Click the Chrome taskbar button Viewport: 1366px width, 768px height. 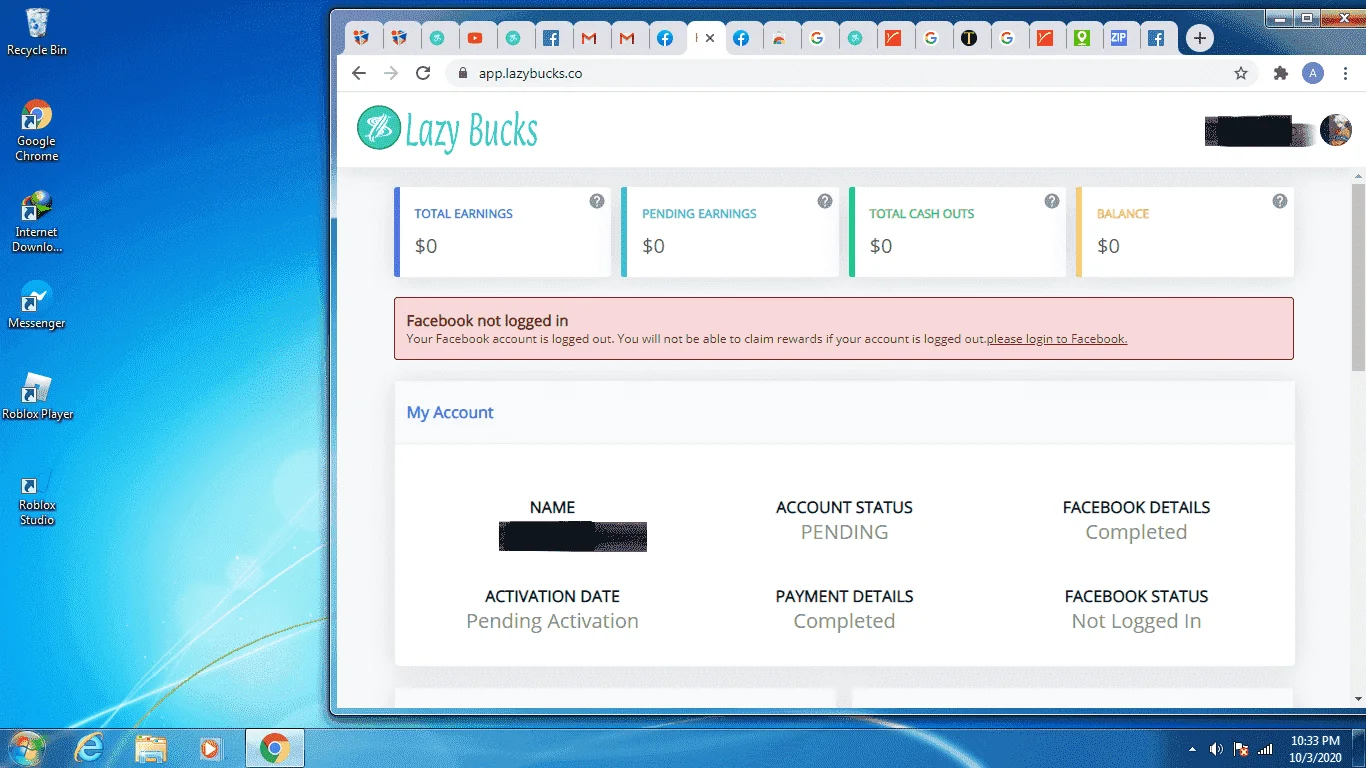275,747
